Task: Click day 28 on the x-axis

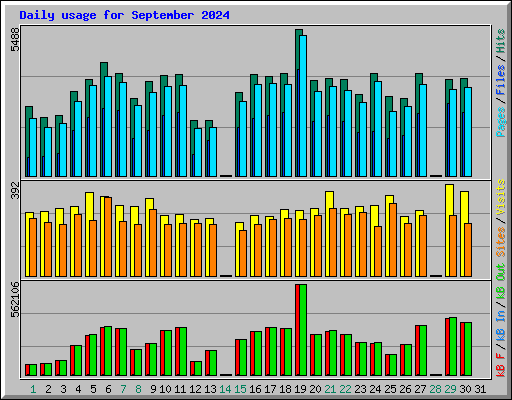Action: point(435,389)
